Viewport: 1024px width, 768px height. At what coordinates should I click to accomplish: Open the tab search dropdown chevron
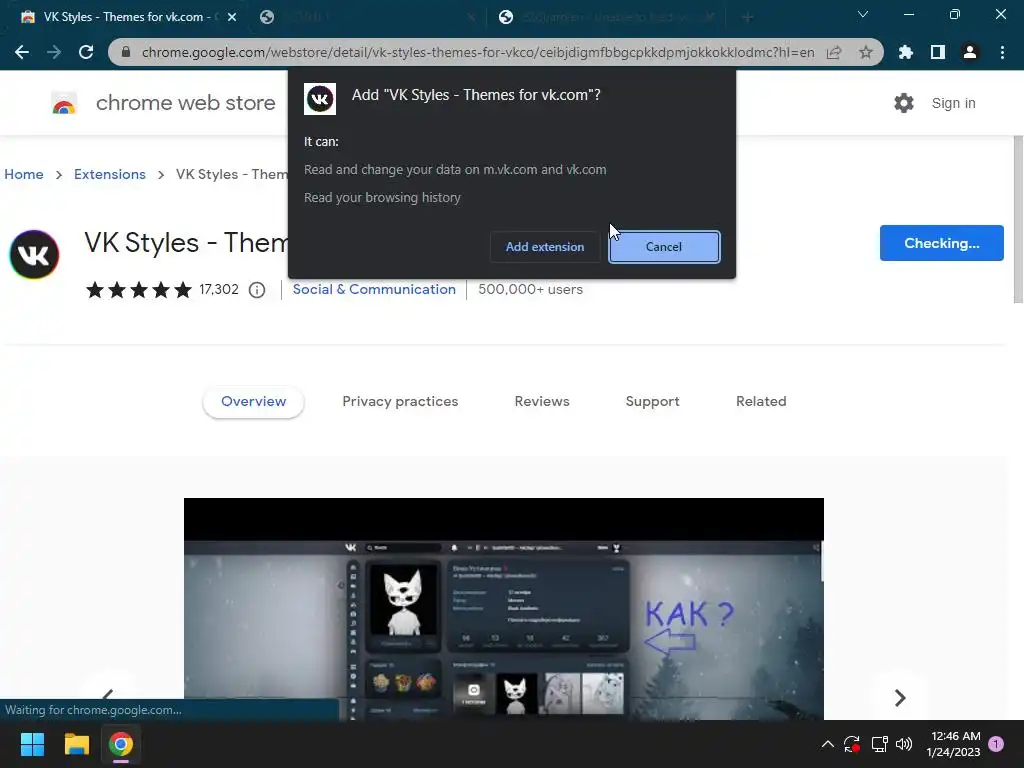pos(863,14)
